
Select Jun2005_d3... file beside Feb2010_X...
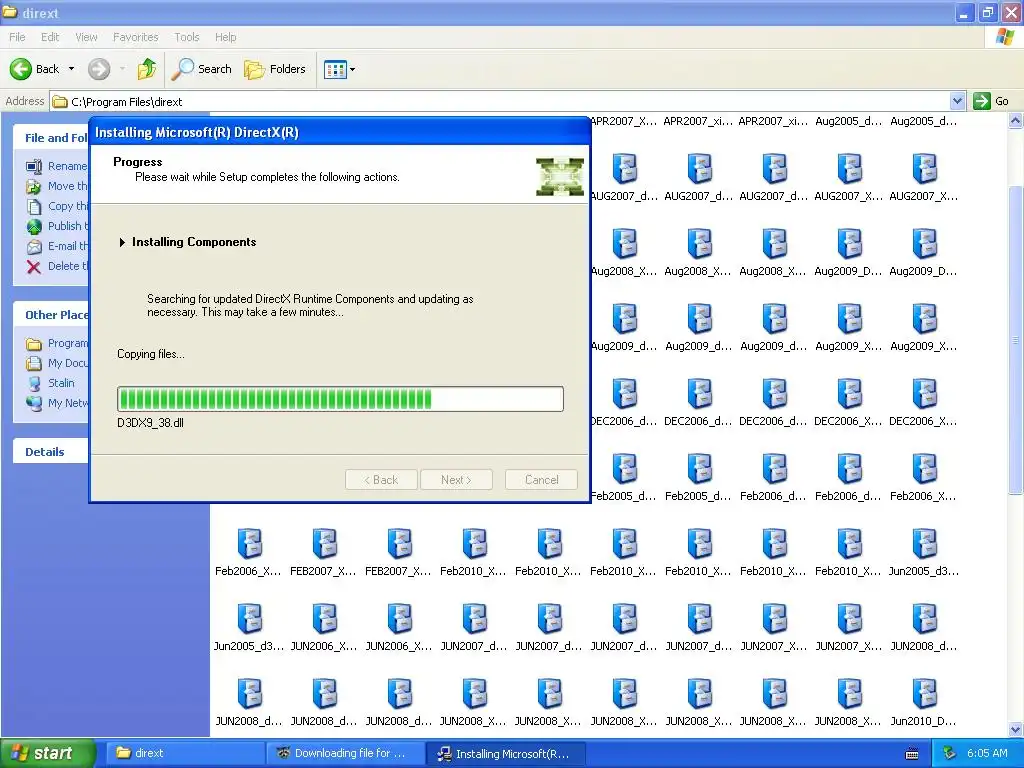[x=924, y=552]
